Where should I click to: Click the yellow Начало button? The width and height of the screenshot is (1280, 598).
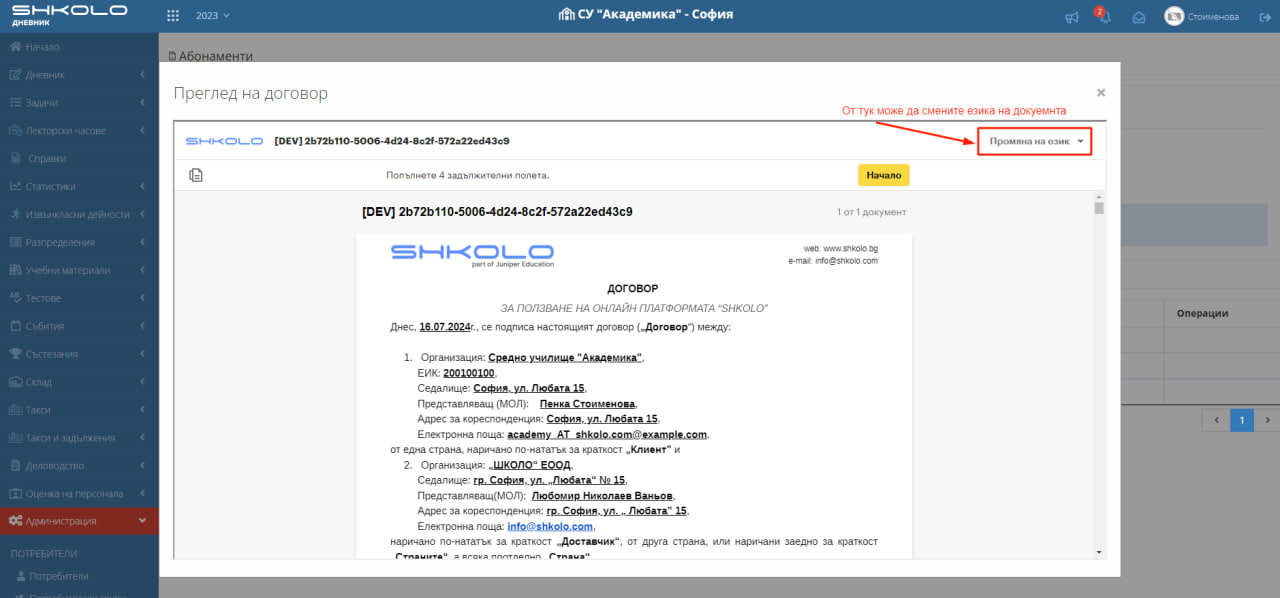884,175
